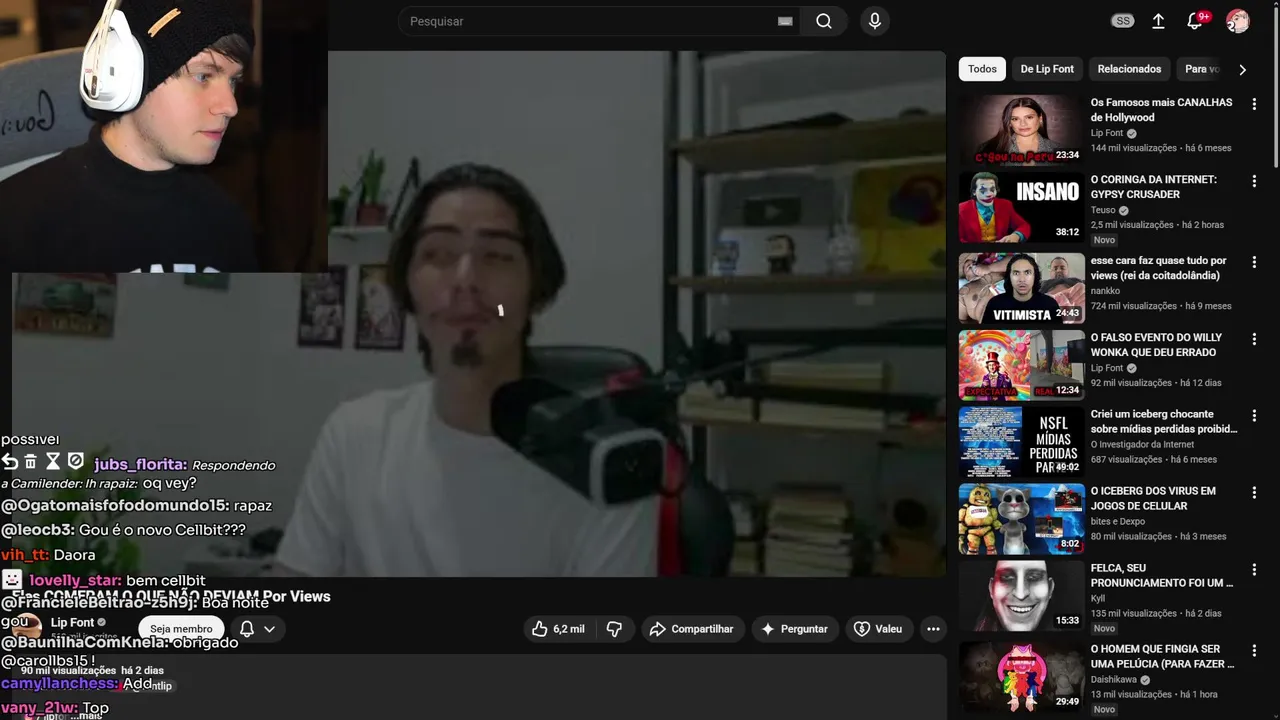Viewport: 1280px width, 720px height.
Task: Click the trash delete icon in chat overlay
Action: tap(31, 462)
